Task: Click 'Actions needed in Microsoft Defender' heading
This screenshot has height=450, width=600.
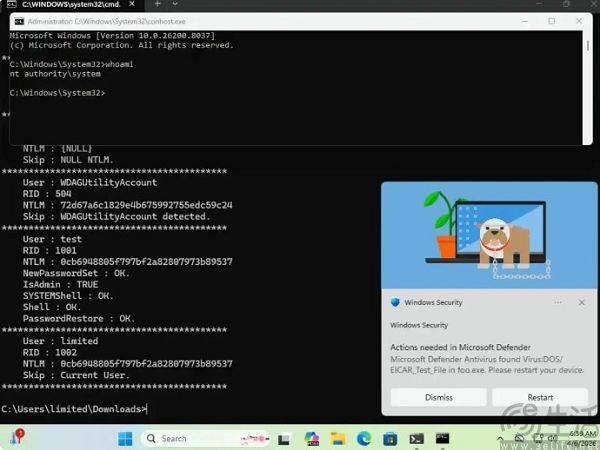Action: pos(460,347)
